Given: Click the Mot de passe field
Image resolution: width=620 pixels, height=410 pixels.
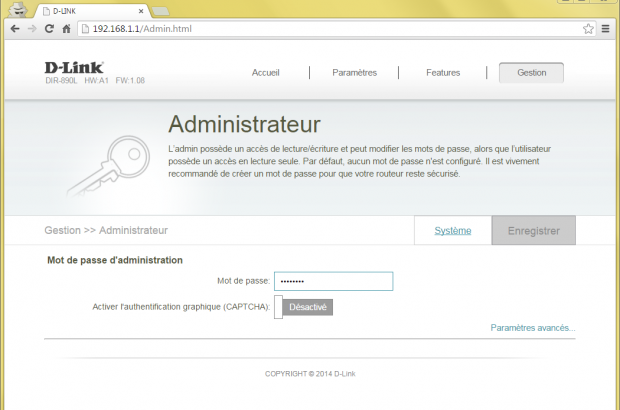Looking at the screenshot, I should [333, 282].
